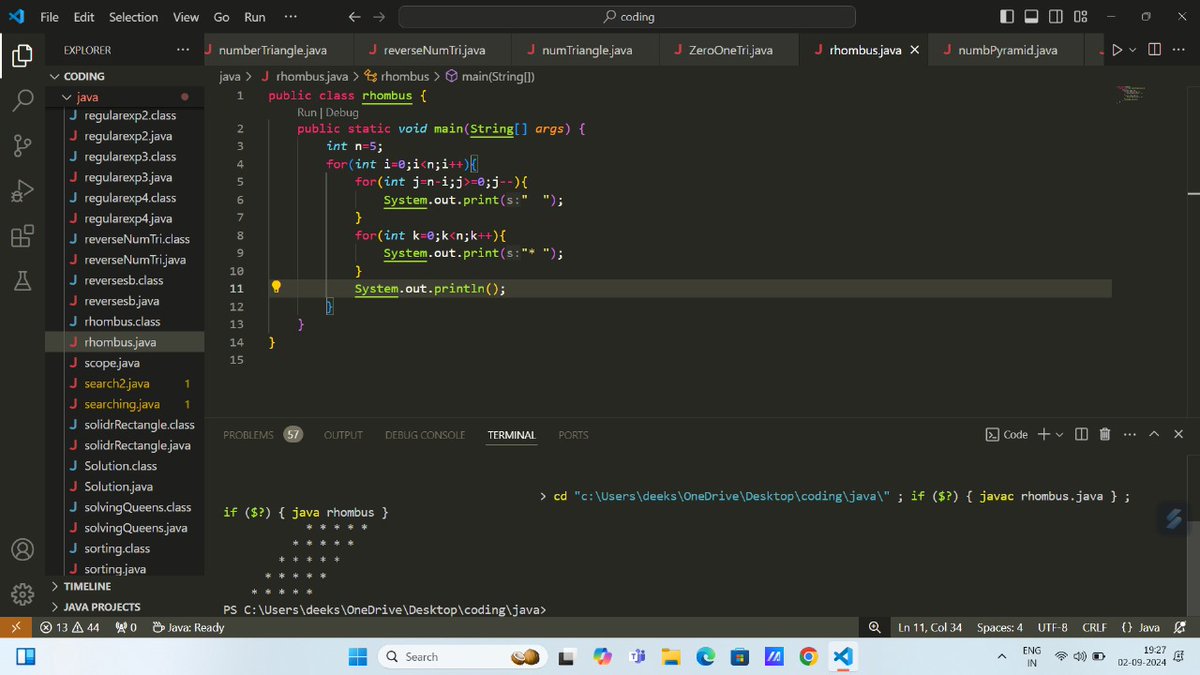Open the Run and Debug view
1200x675 pixels.
tap(22, 190)
